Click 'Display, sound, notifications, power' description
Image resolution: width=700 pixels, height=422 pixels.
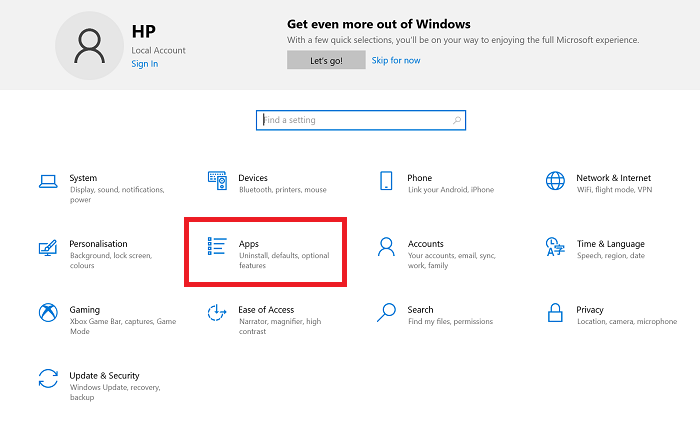pos(117,195)
